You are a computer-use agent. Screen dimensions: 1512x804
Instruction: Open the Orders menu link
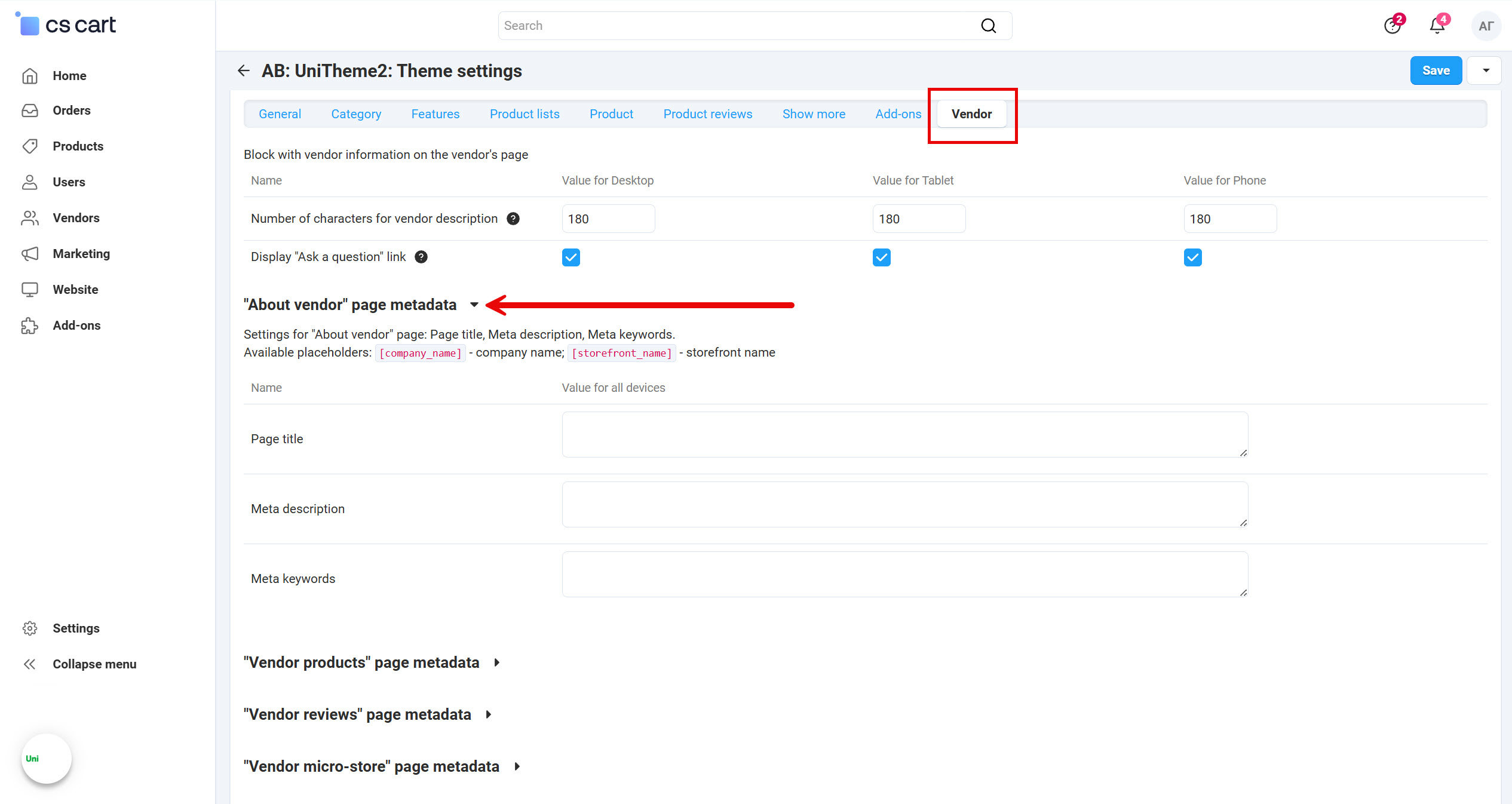(72, 111)
